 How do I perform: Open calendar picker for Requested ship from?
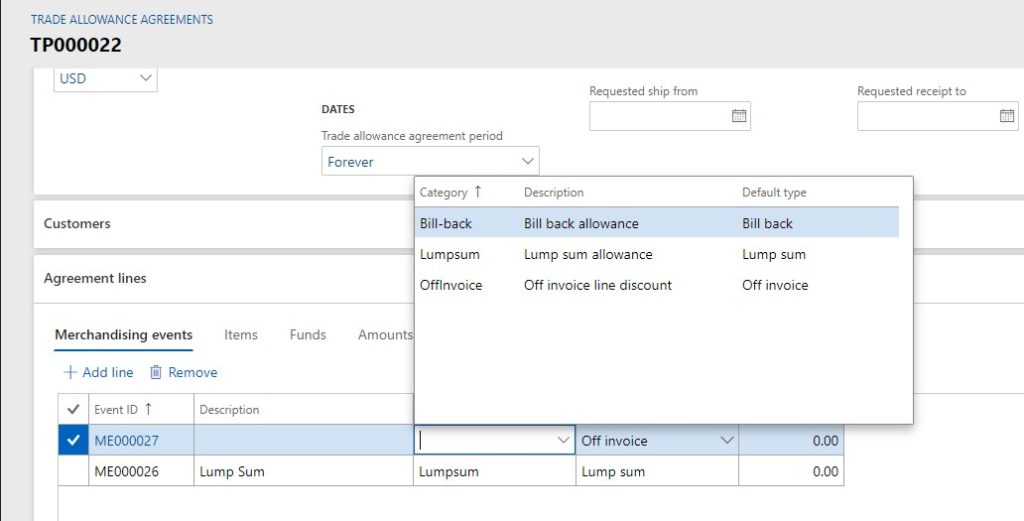click(x=739, y=116)
